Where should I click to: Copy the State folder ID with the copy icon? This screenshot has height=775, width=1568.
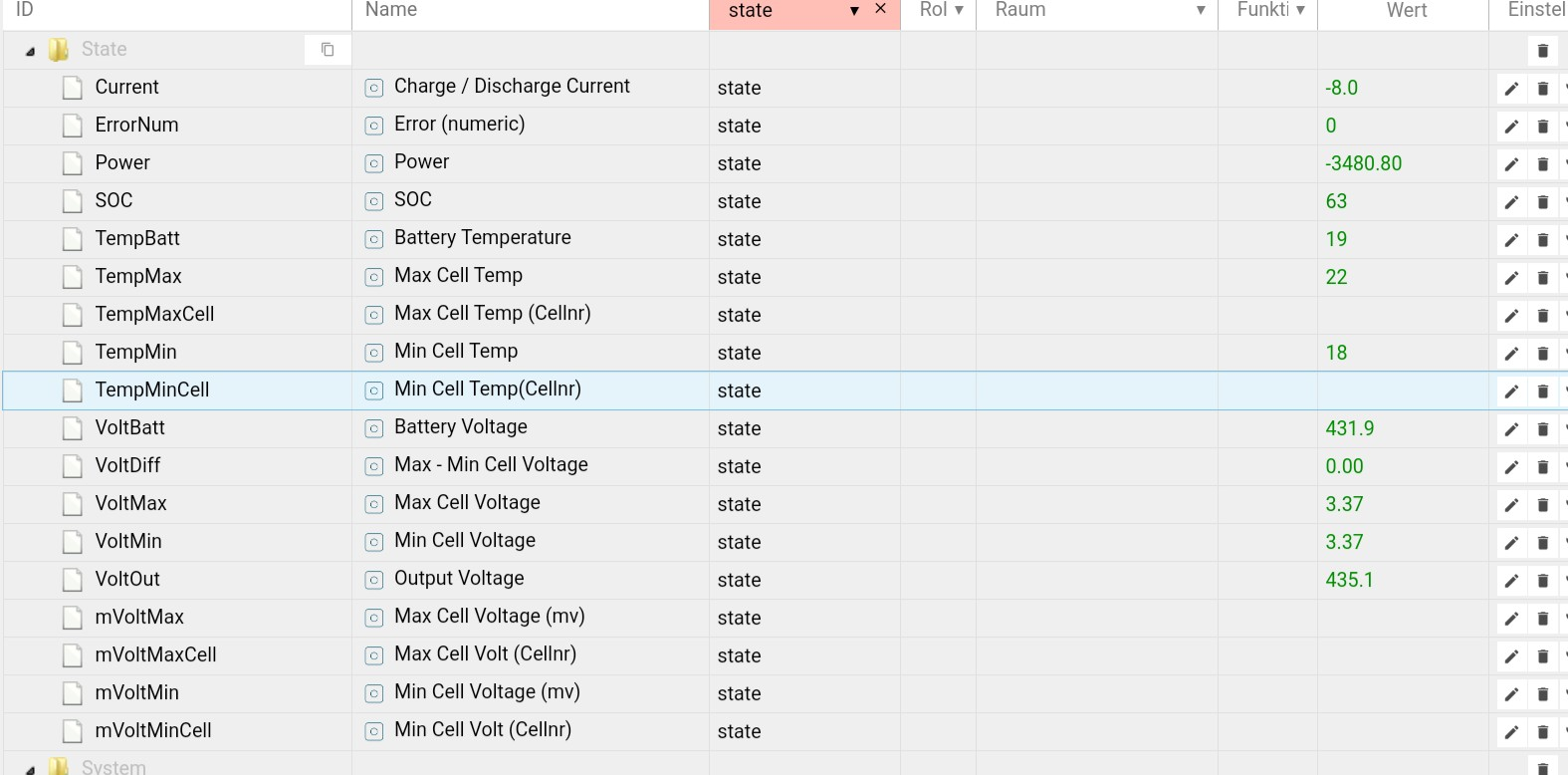click(328, 50)
